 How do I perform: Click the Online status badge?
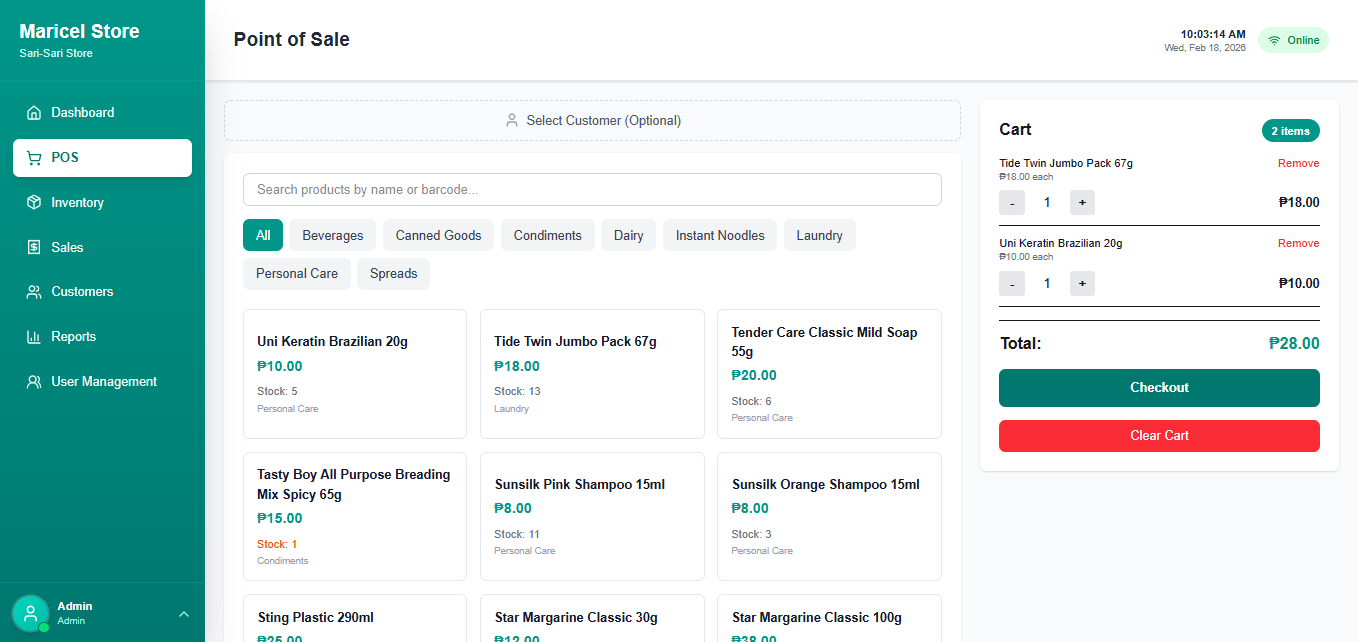[x=1293, y=41]
